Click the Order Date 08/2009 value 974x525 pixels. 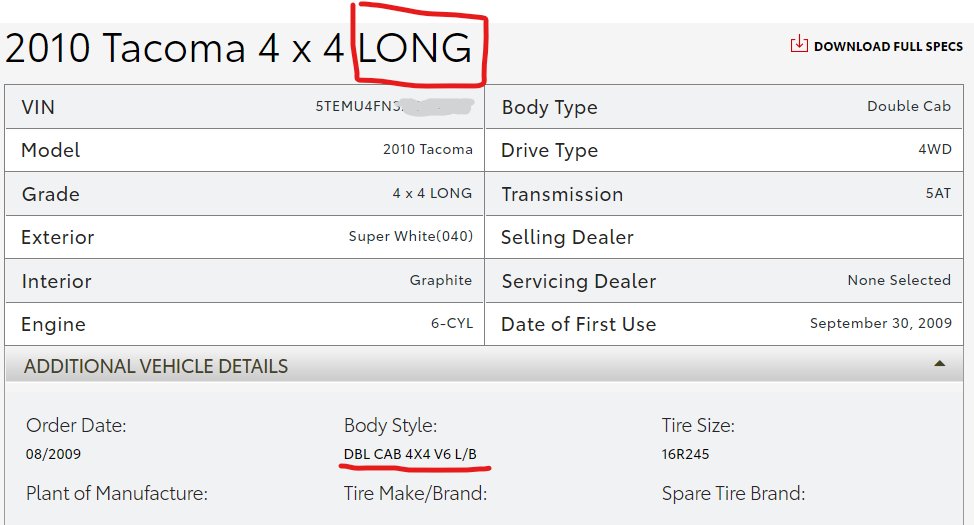53,454
